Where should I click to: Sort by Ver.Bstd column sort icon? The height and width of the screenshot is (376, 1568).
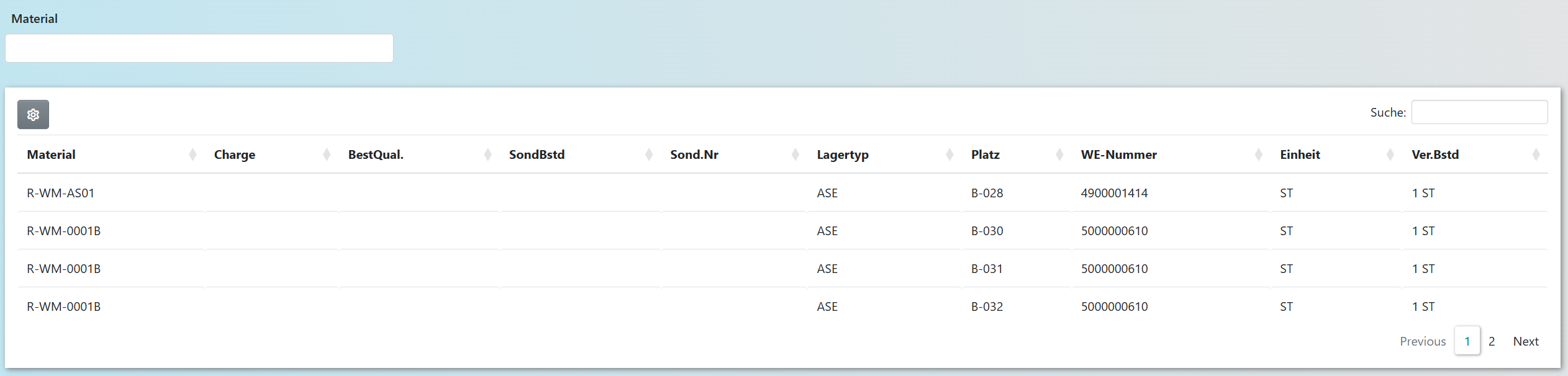1536,154
